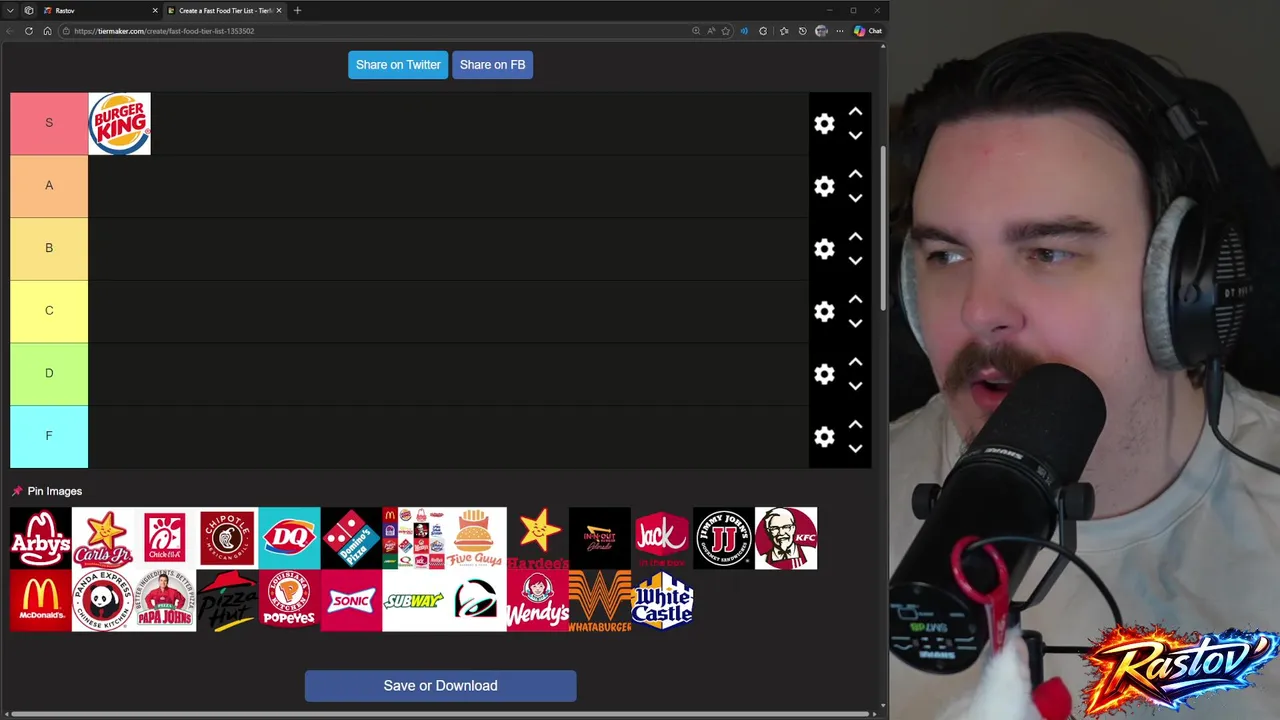Viewport: 1280px width, 720px height.
Task: Reload the page in browser toolbar
Action: (x=28, y=31)
